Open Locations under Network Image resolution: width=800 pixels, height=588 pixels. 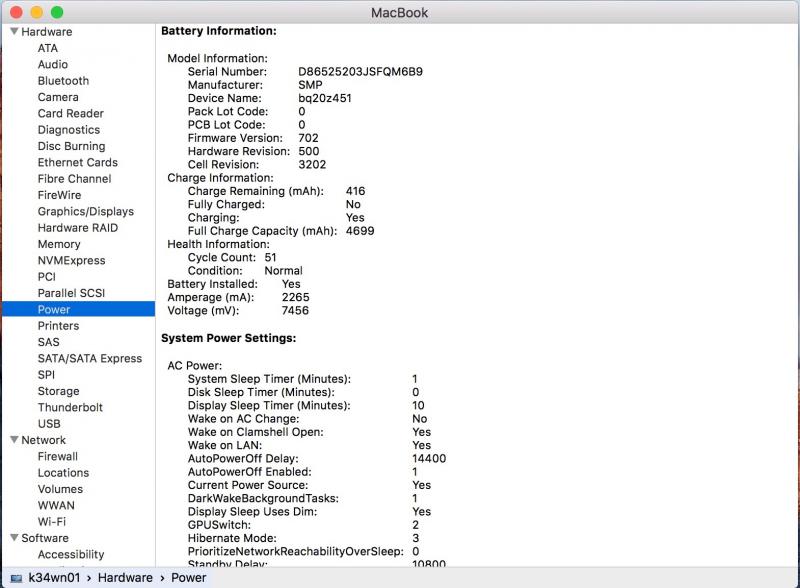pyautogui.click(x=63, y=473)
